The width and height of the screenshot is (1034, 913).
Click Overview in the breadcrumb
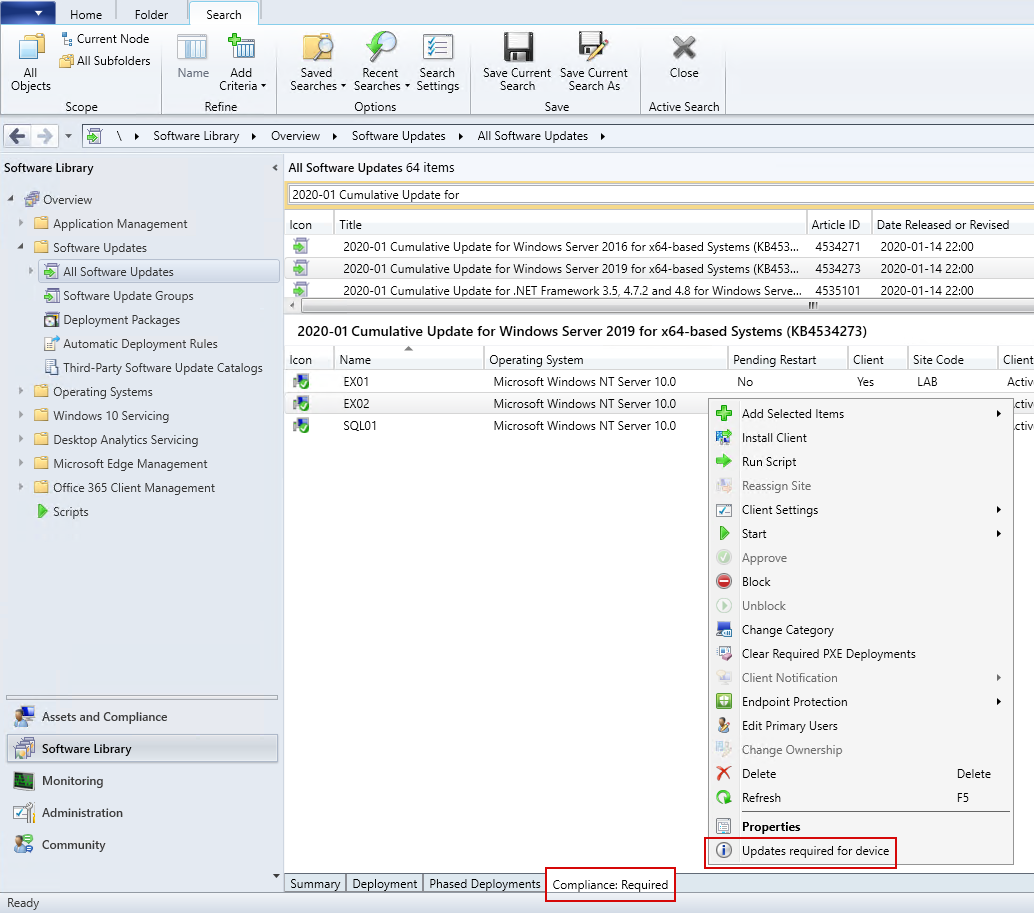(x=295, y=136)
